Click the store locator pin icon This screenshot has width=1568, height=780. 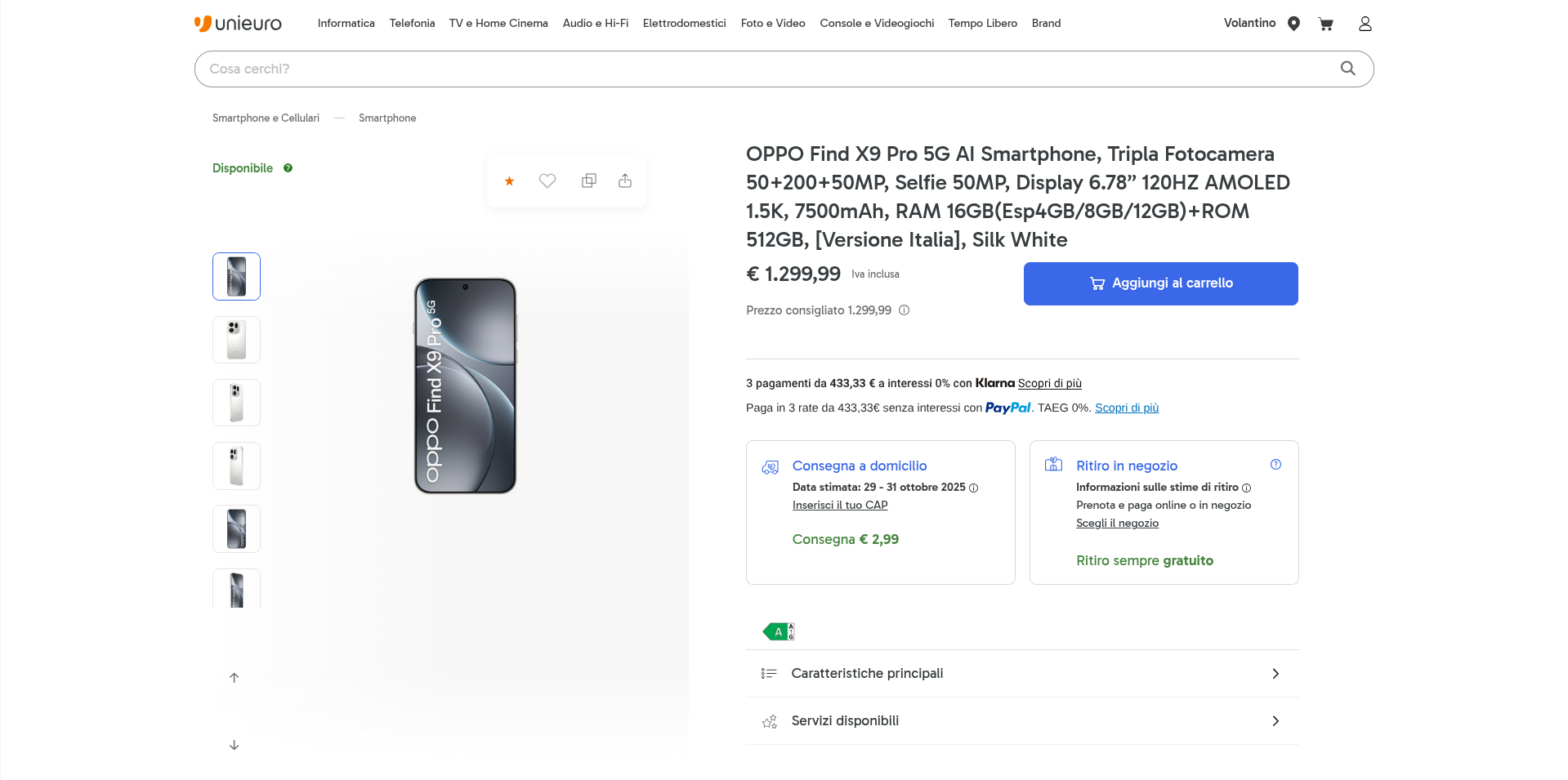tap(1293, 24)
